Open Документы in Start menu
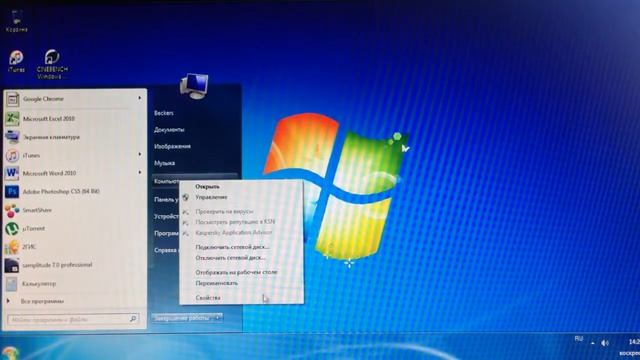 click(169, 130)
